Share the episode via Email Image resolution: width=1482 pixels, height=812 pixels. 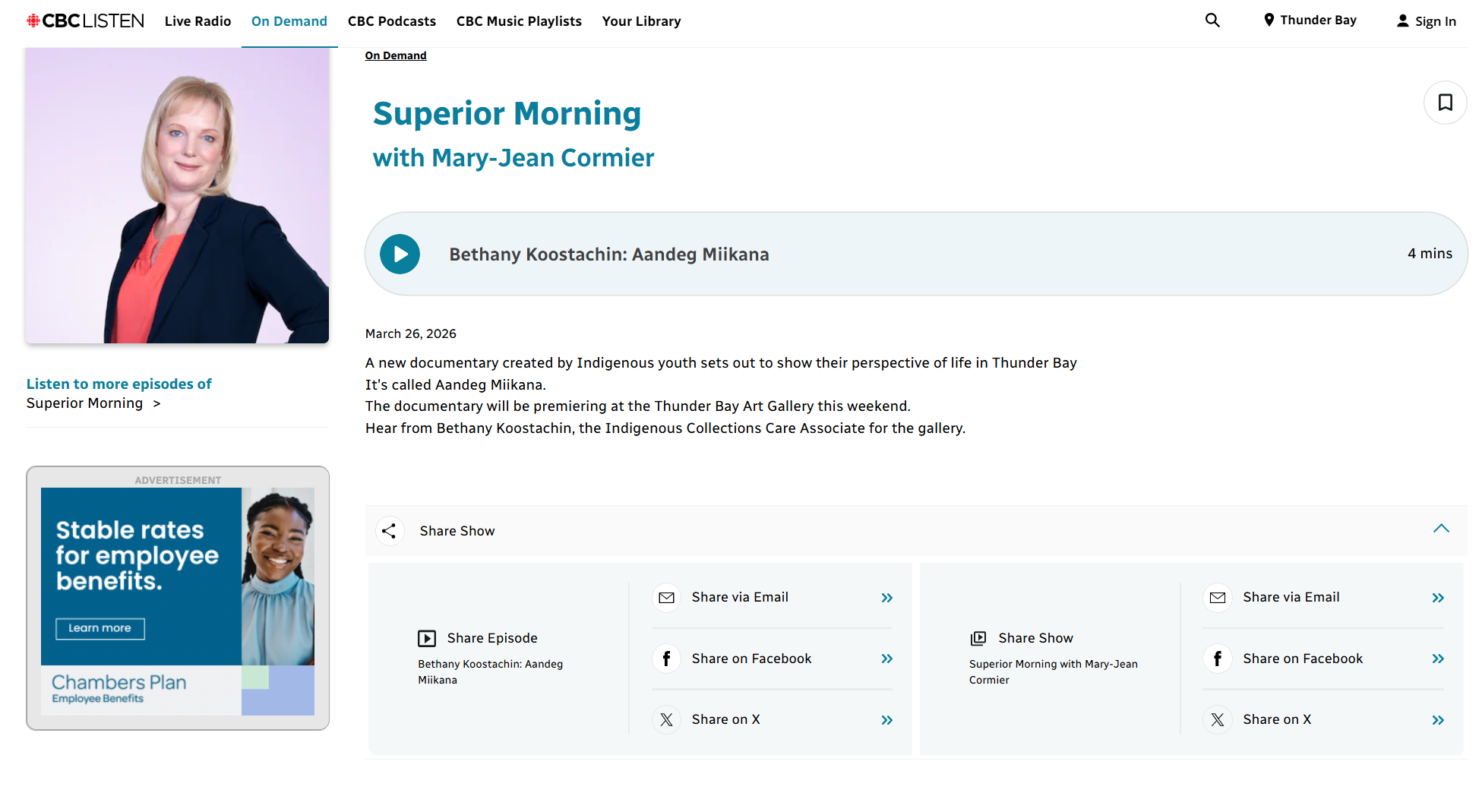click(773, 598)
